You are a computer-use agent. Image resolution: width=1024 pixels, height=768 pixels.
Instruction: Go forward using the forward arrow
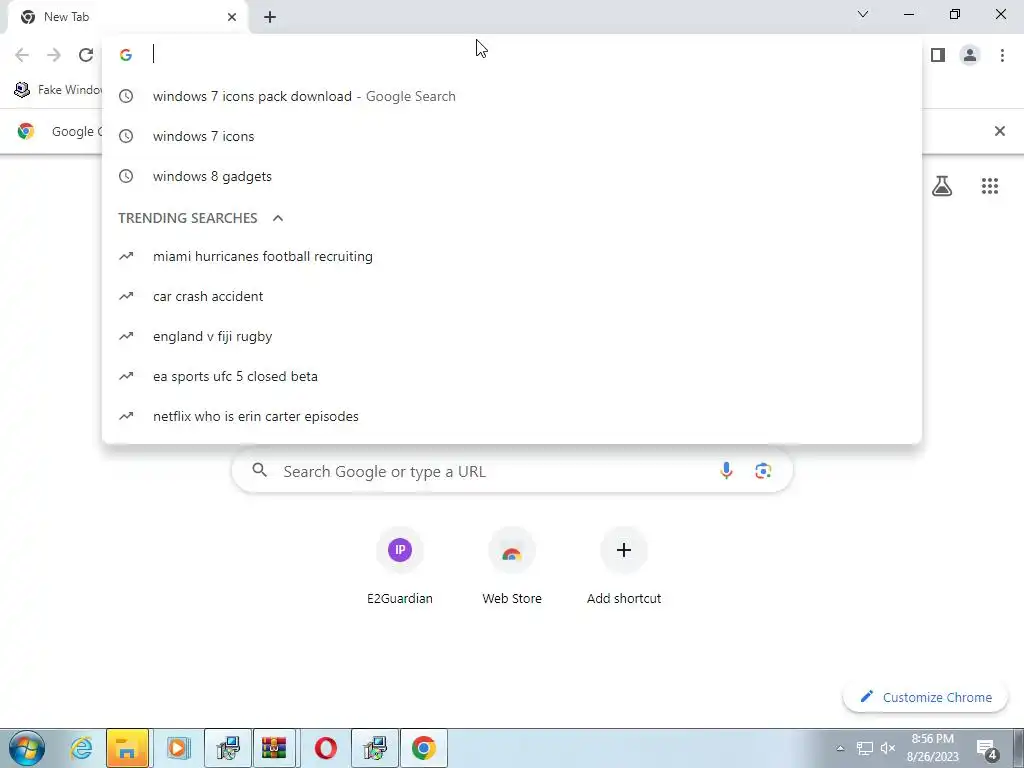pyautogui.click(x=54, y=55)
